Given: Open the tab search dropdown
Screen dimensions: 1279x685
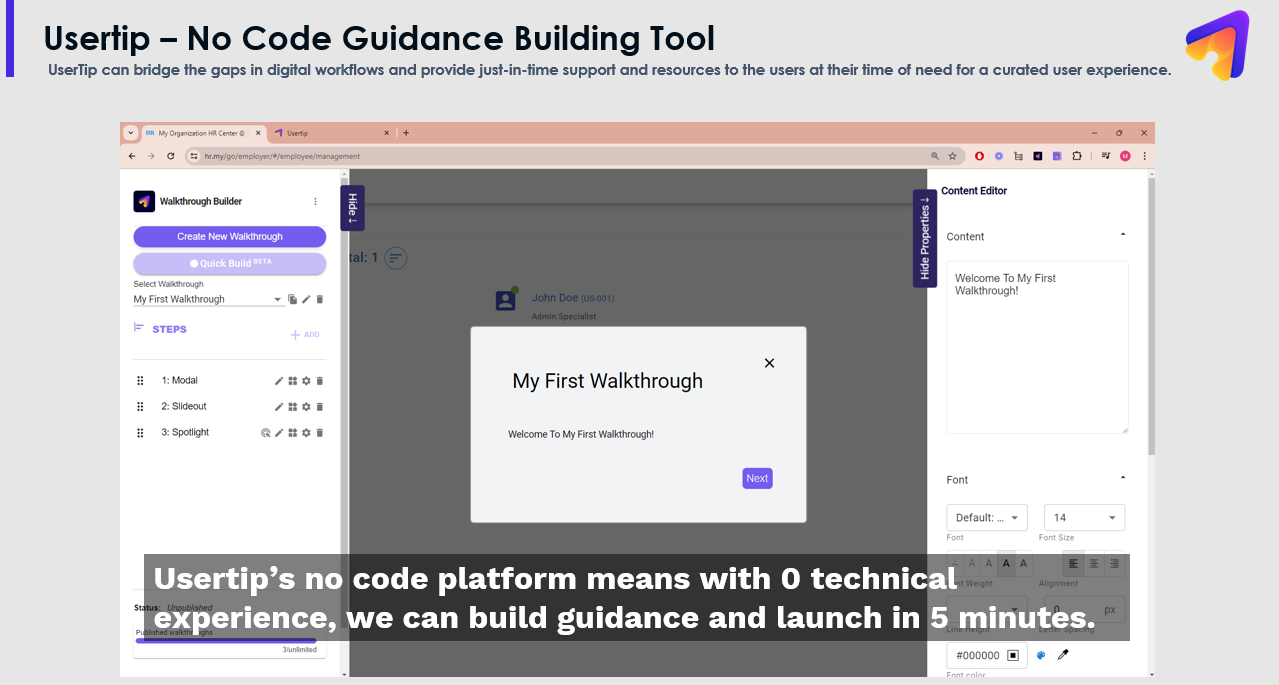Looking at the screenshot, I should 130,133.
